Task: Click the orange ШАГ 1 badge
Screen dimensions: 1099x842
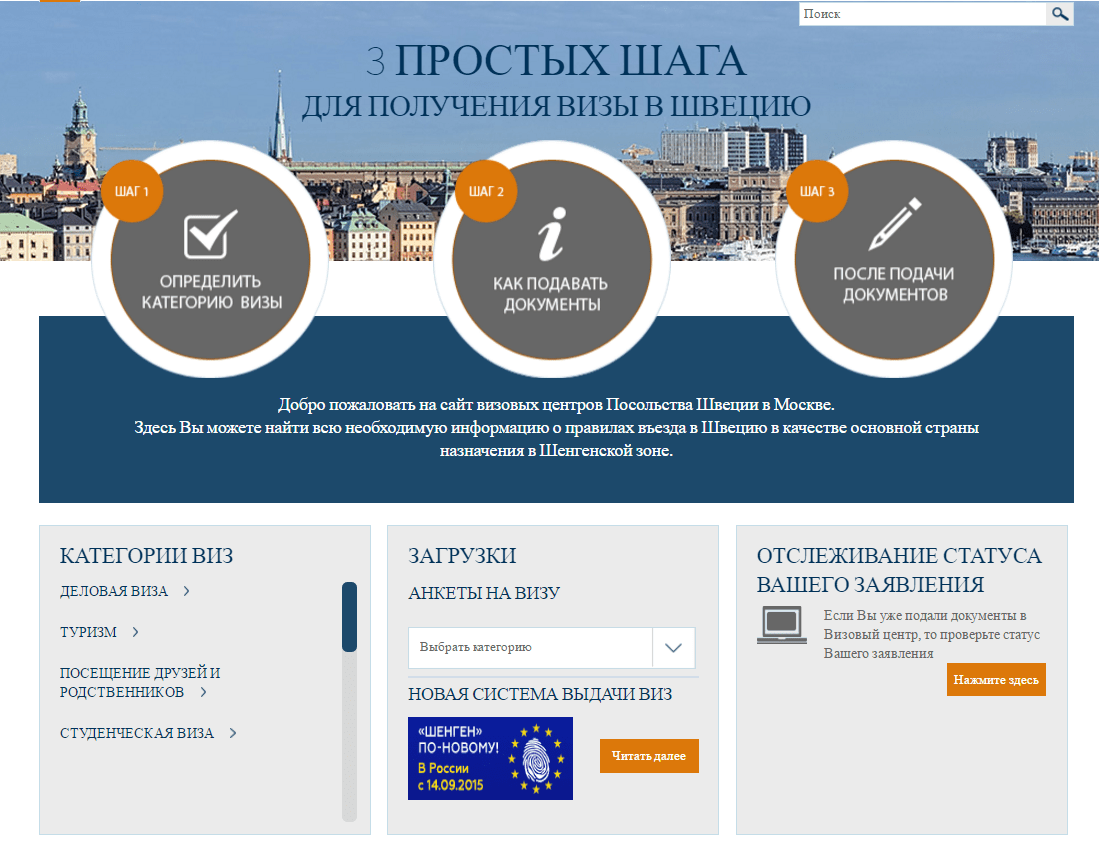Action: click(x=132, y=190)
